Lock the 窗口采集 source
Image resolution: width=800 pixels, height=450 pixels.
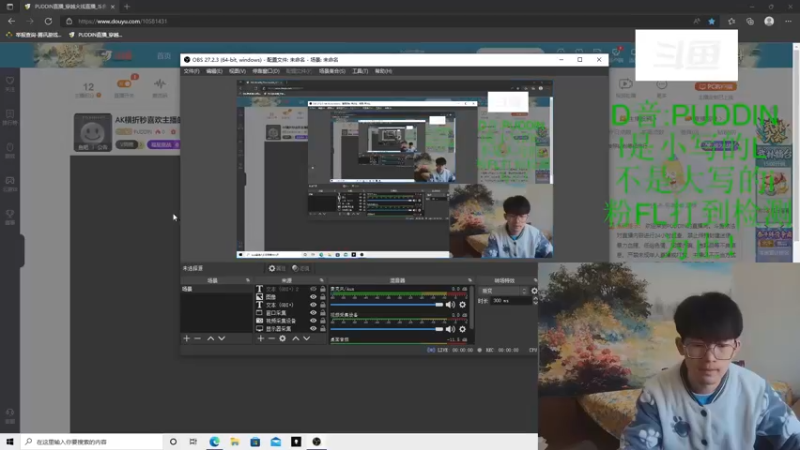coord(322,313)
